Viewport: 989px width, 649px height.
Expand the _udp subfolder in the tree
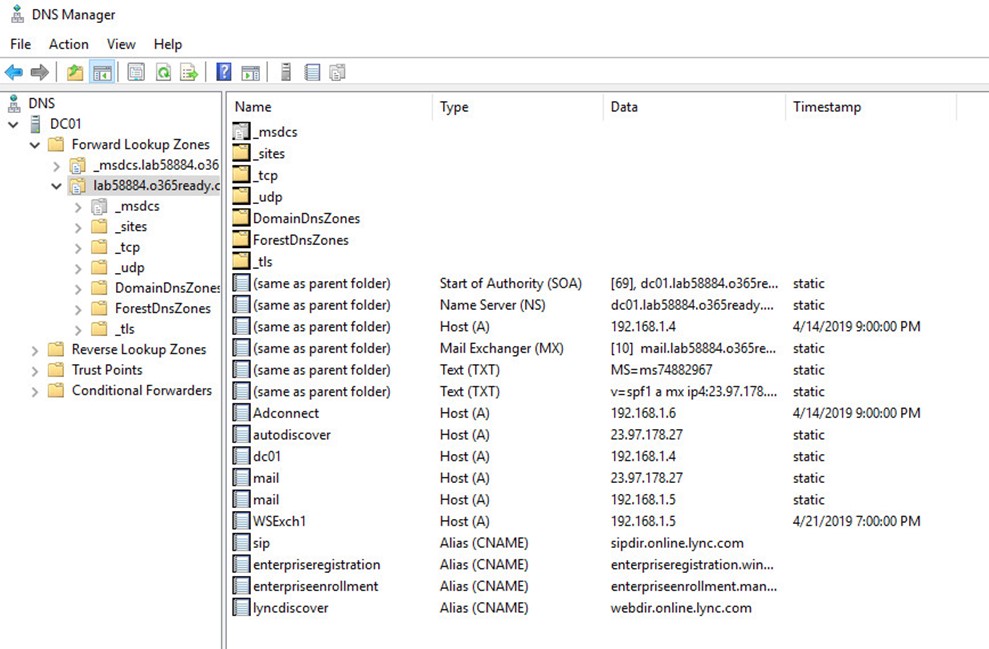click(x=78, y=269)
